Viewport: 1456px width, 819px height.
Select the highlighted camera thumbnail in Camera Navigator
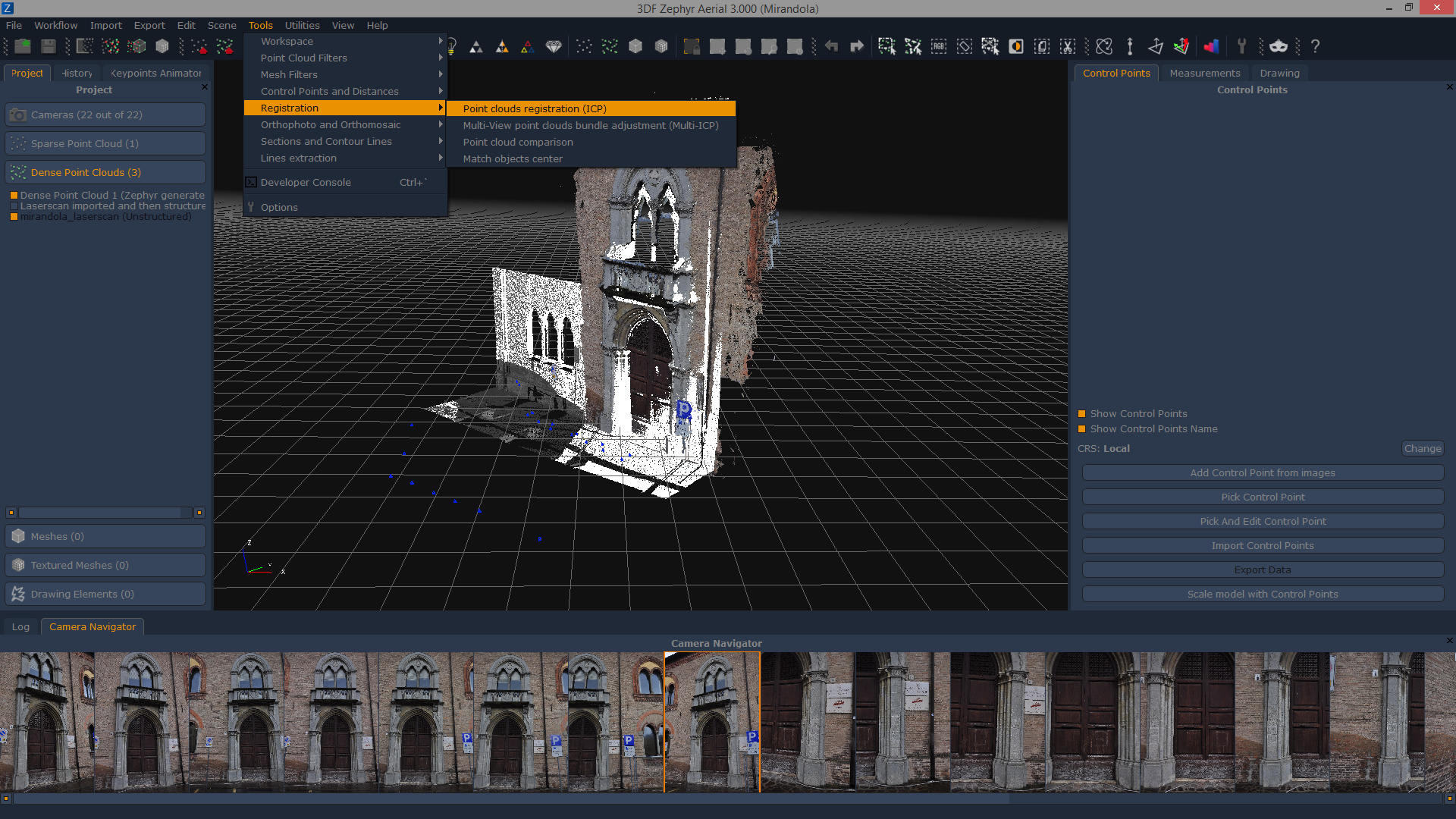tap(711, 721)
